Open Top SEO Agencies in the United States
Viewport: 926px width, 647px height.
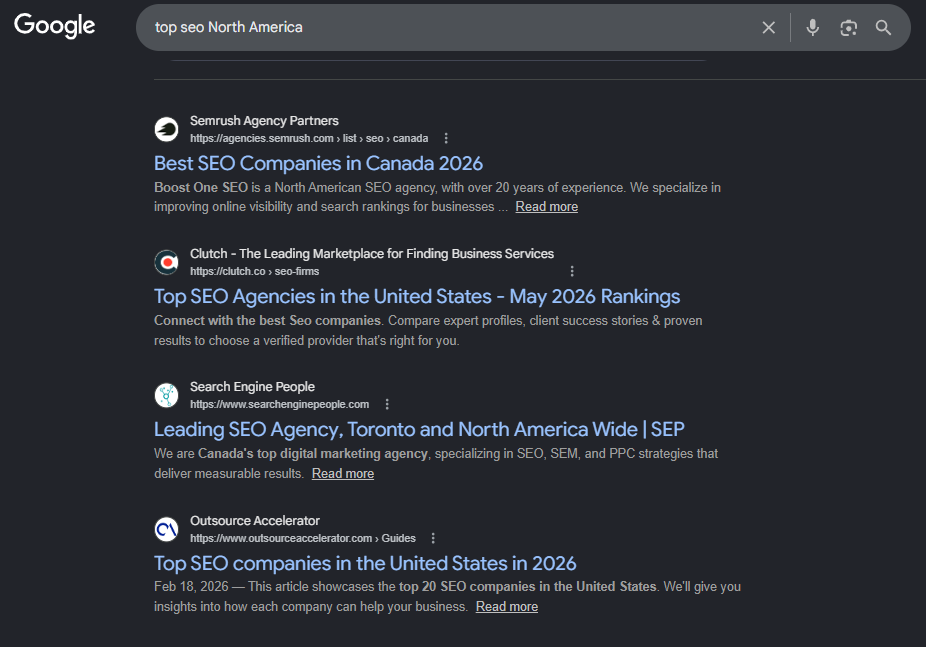[x=417, y=296]
